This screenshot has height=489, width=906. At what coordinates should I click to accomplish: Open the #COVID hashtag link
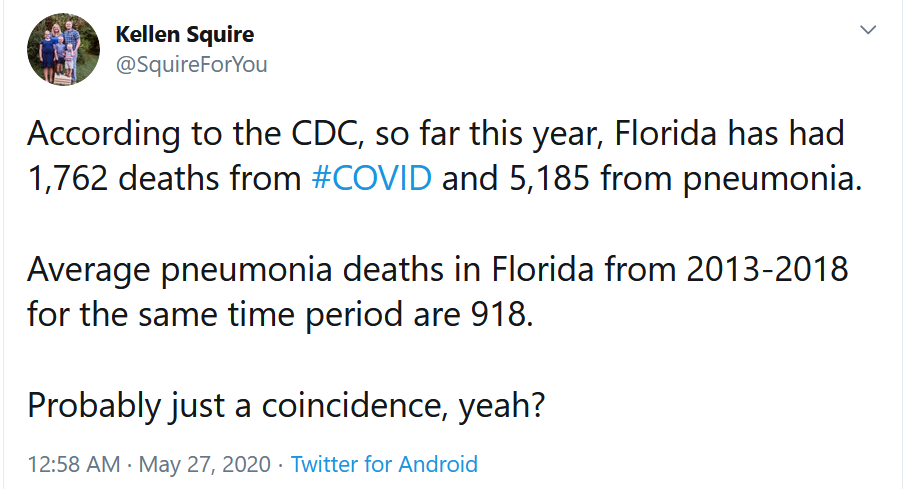point(372,177)
